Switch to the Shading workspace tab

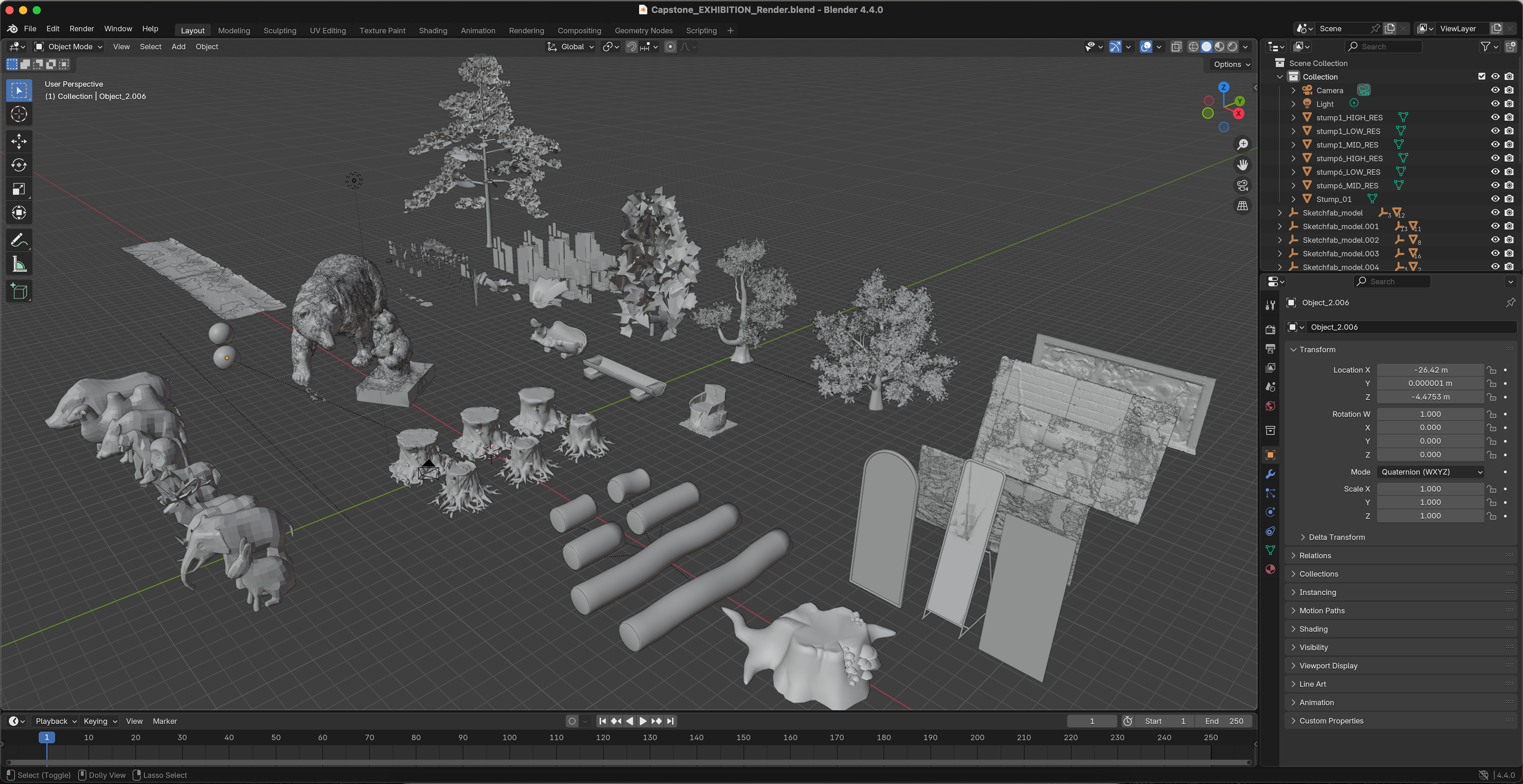(433, 30)
